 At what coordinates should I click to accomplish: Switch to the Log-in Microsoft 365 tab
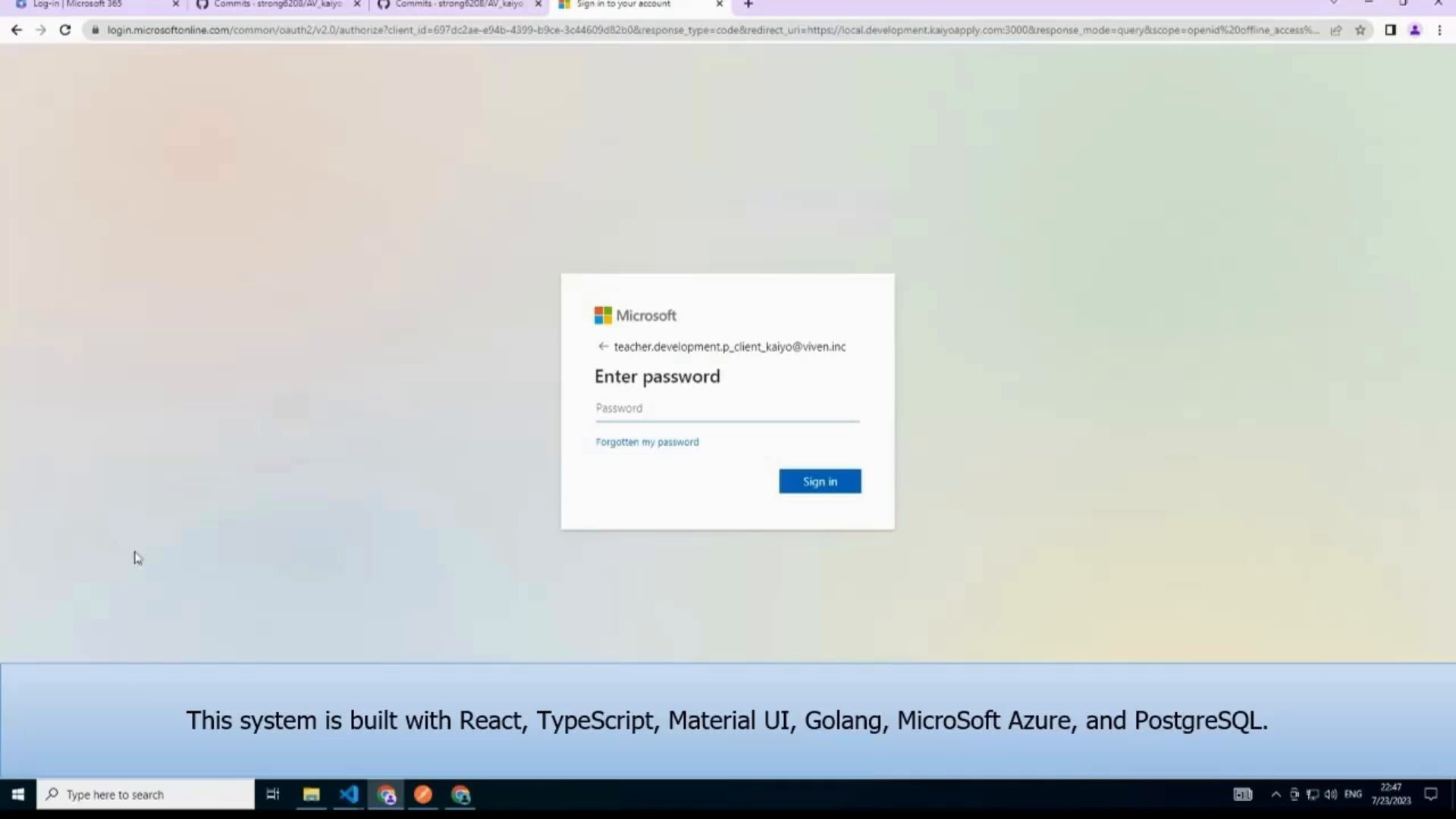[x=95, y=5]
